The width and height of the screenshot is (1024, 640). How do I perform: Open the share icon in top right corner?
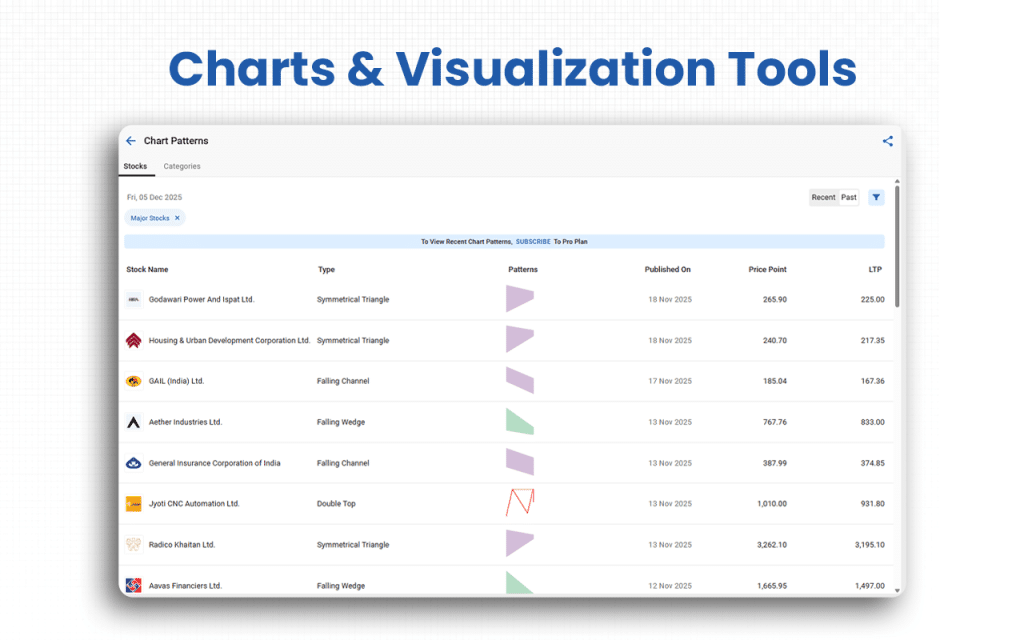tap(887, 140)
